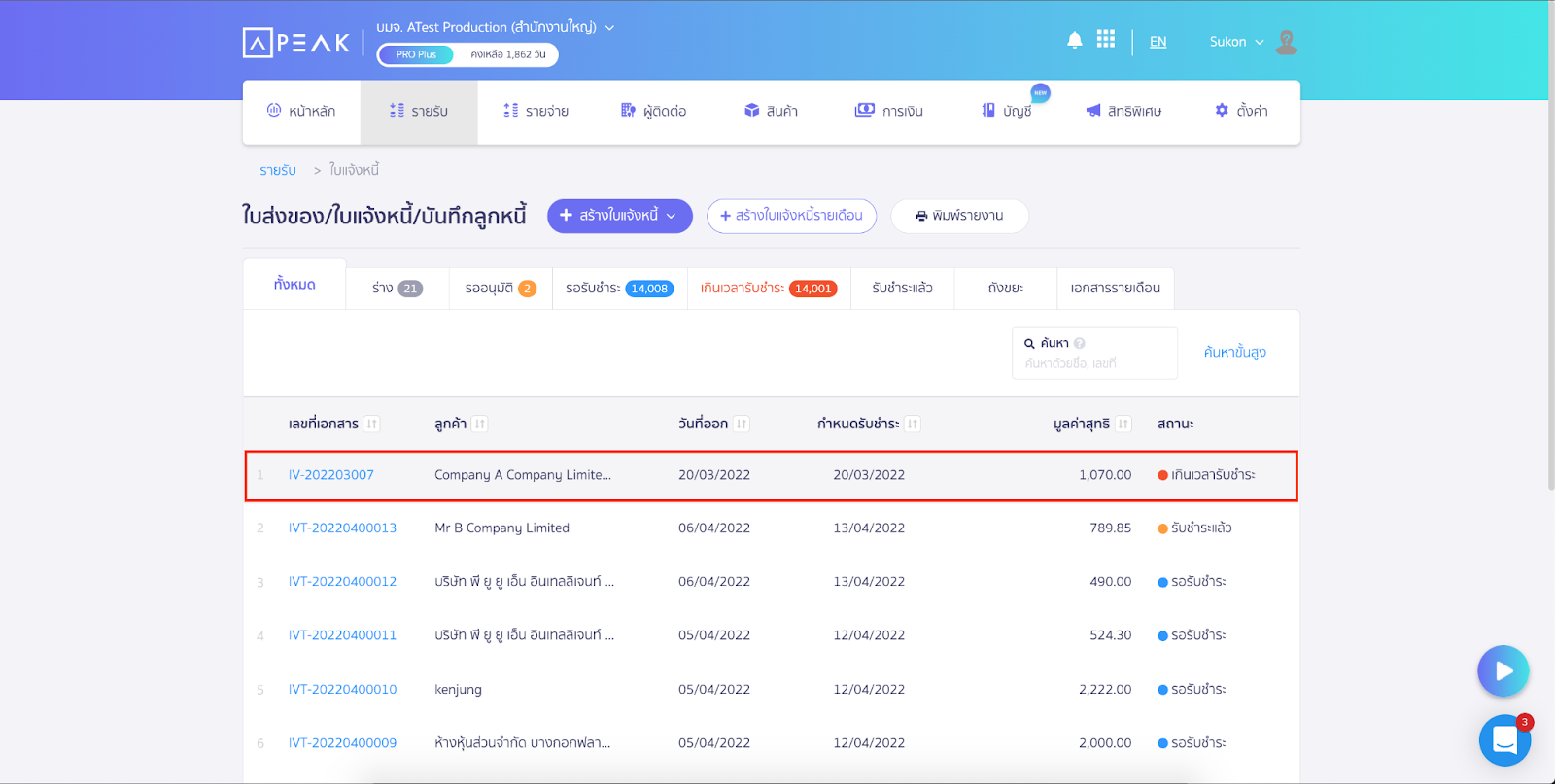Click the พิมพ์รายงาน print button
1555x784 pixels.
pos(959,216)
